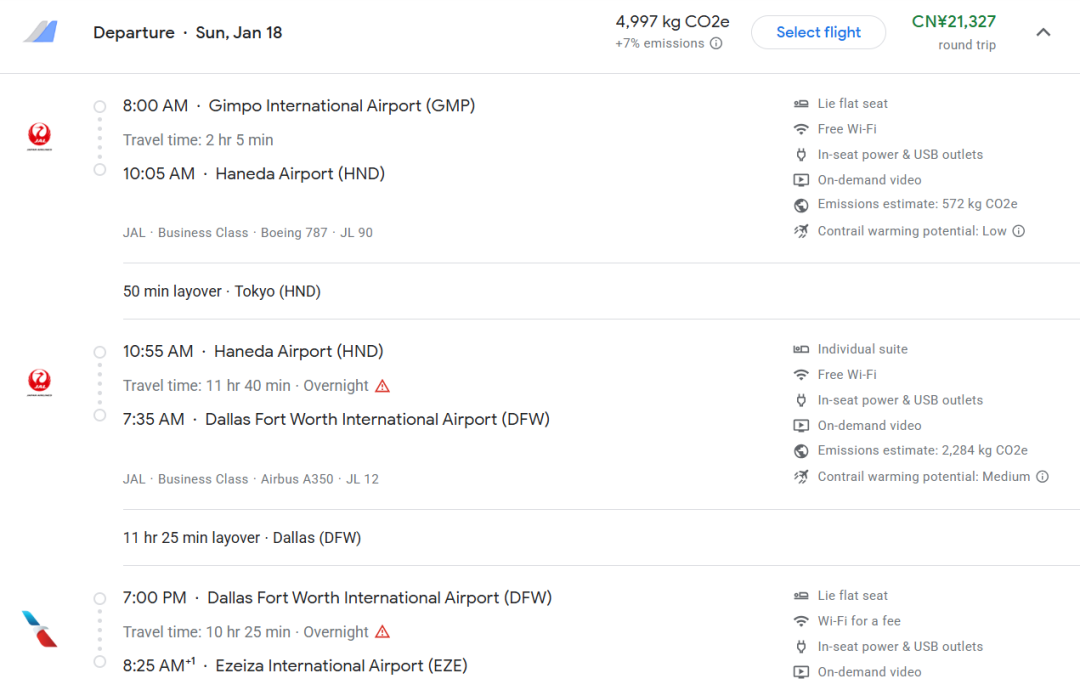Click Gimpo International Airport (GMP)

342,106
